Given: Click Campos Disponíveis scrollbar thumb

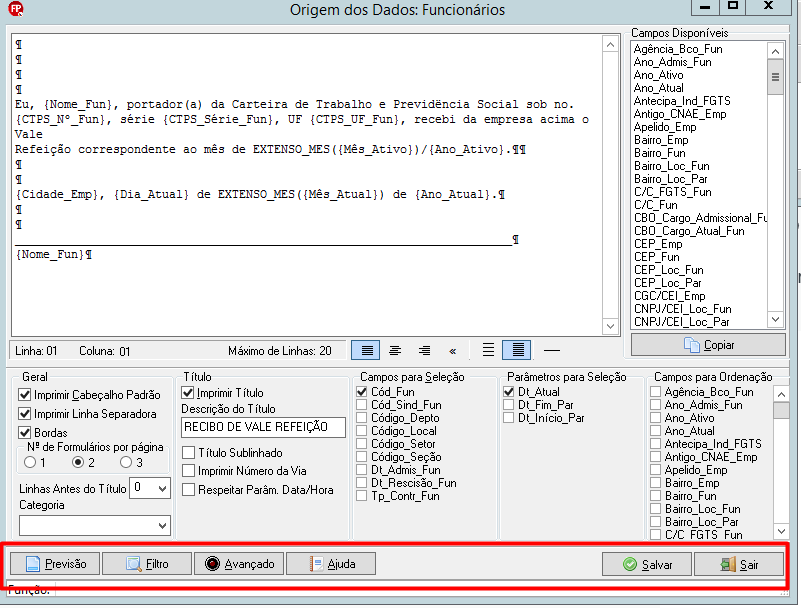Looking at the screenshot, I should [775, 77].
